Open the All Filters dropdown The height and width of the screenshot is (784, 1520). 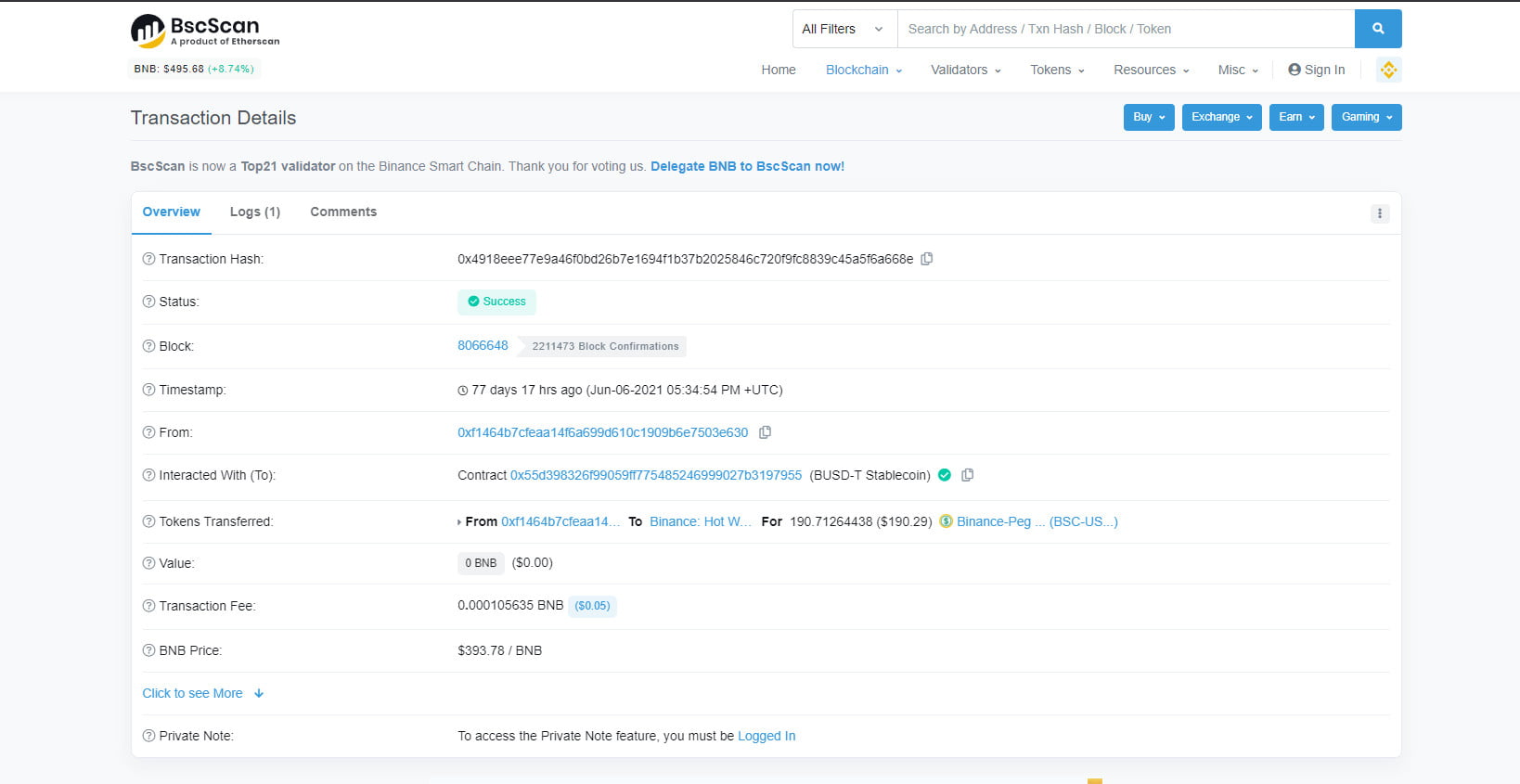[x=844, y=29]
